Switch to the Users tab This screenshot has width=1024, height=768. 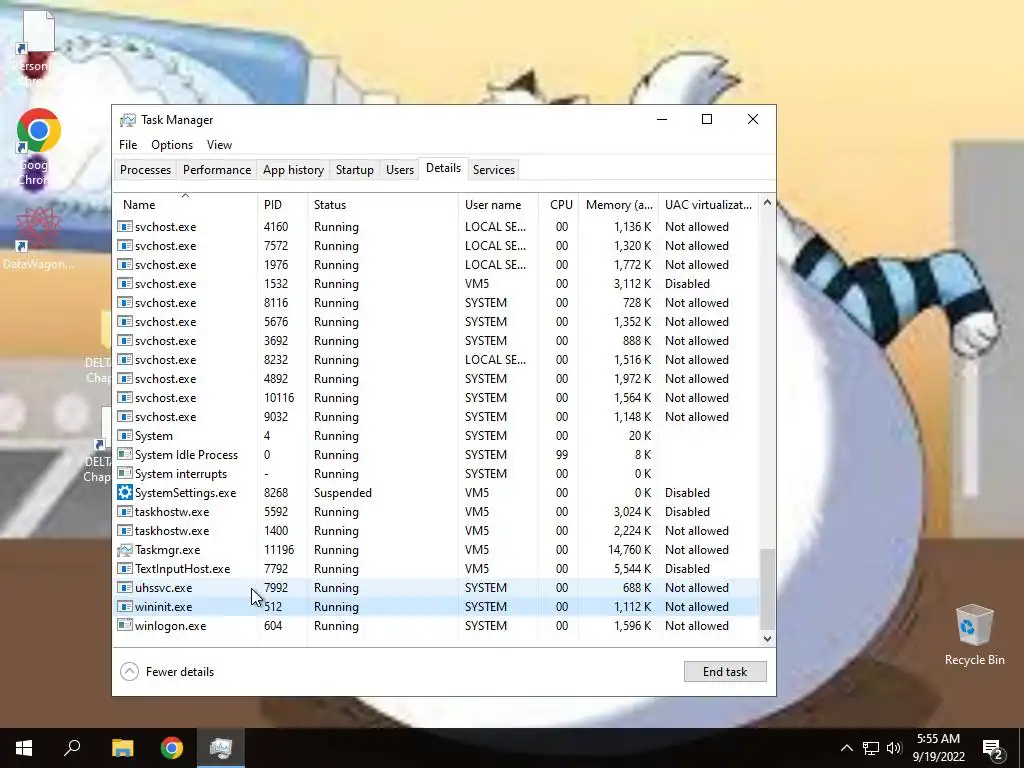[400, 170]
